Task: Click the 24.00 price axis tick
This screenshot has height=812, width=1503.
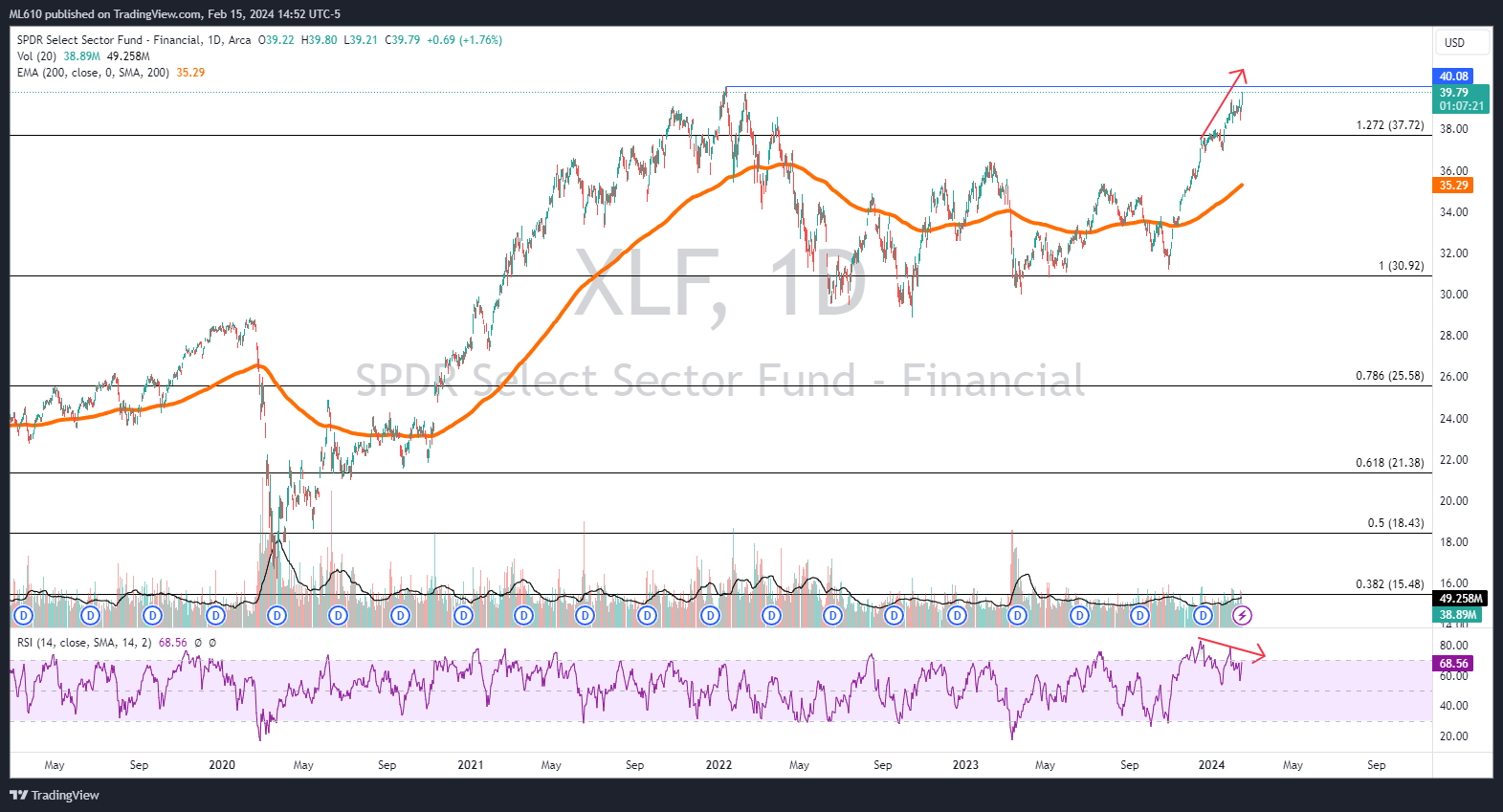Action: pos(1453,419)
